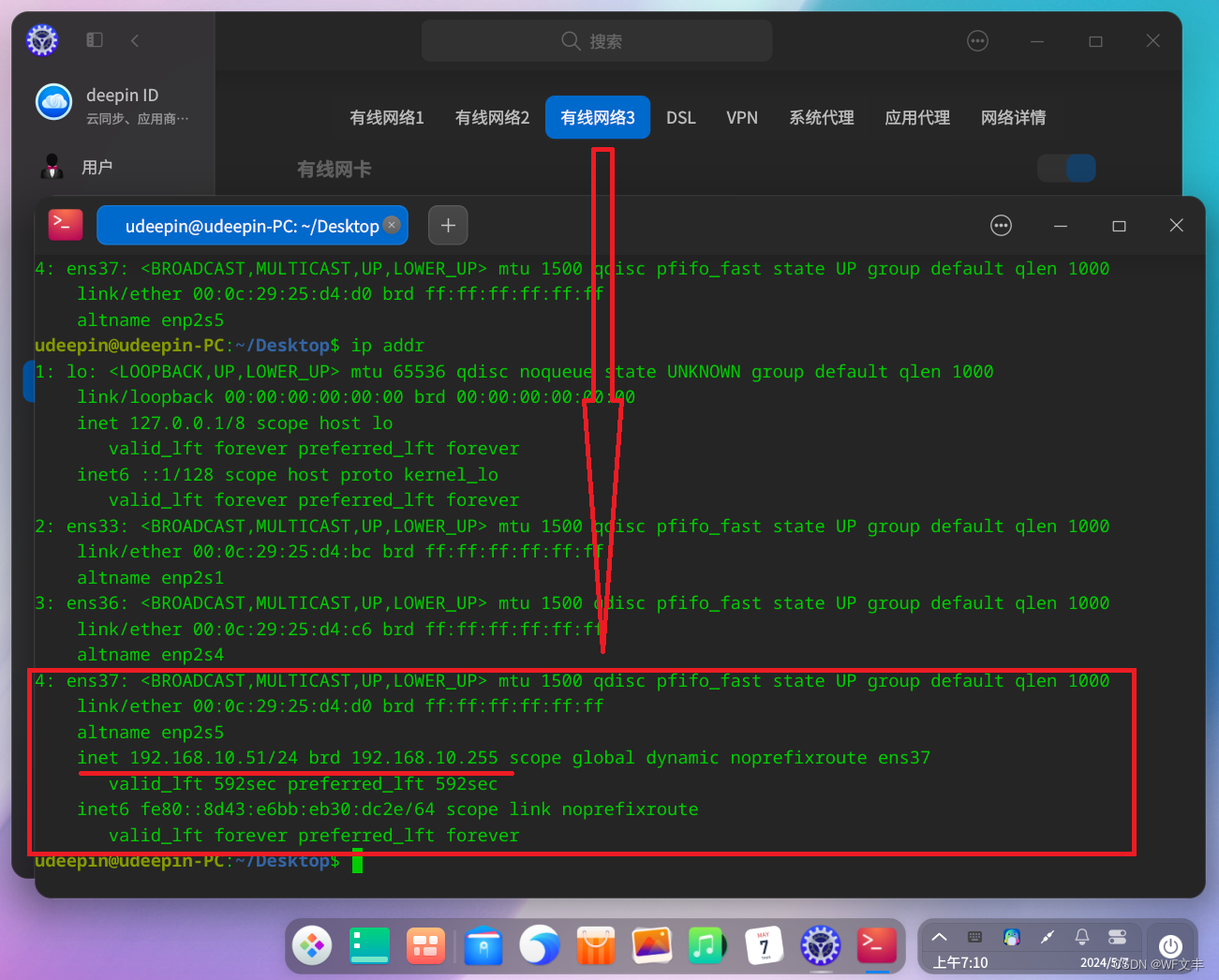This screenshot has height=980, width=1219.
Task: Launch the deepin Browser from the dock
Action: pyautogui.click(x=540, y=945)
